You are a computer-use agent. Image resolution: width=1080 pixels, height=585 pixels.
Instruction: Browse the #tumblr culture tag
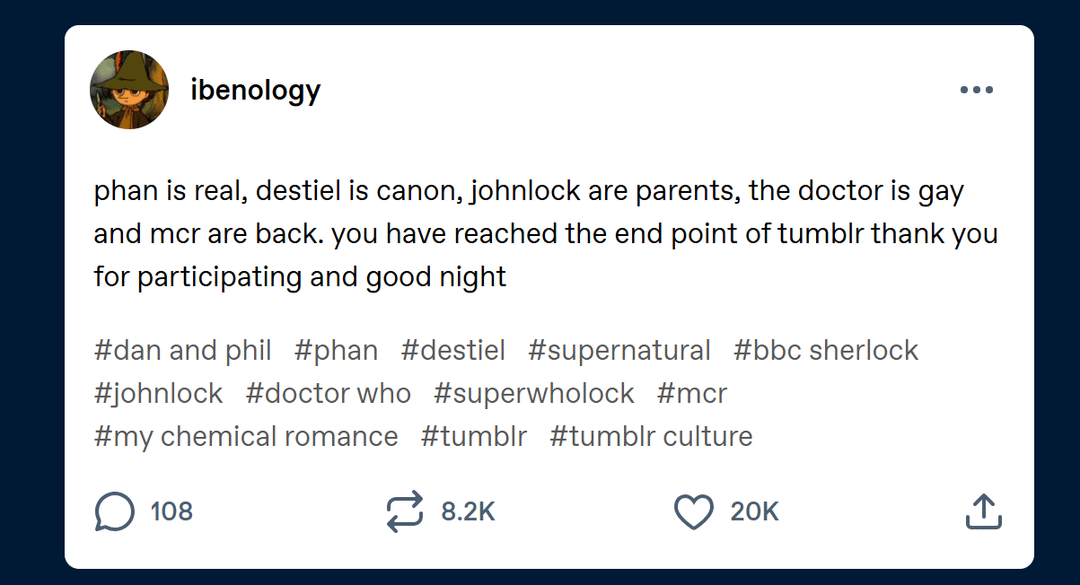point(651,437)
